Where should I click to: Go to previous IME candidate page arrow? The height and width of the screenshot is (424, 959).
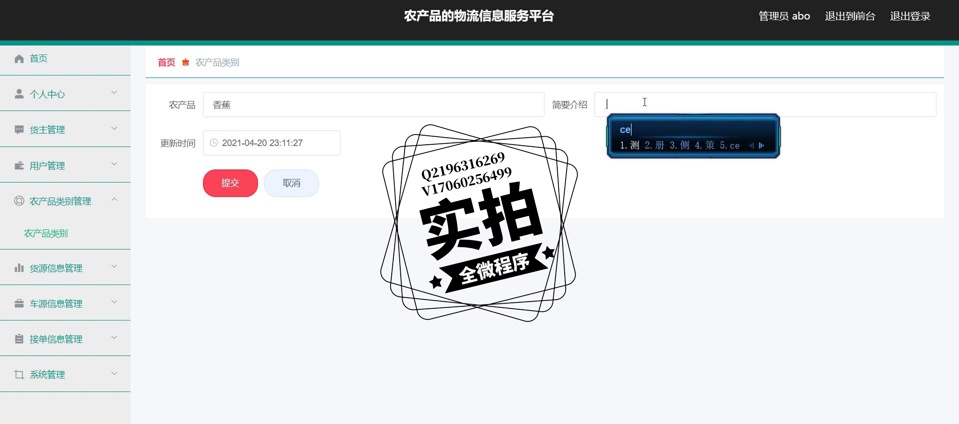[752, 146]
